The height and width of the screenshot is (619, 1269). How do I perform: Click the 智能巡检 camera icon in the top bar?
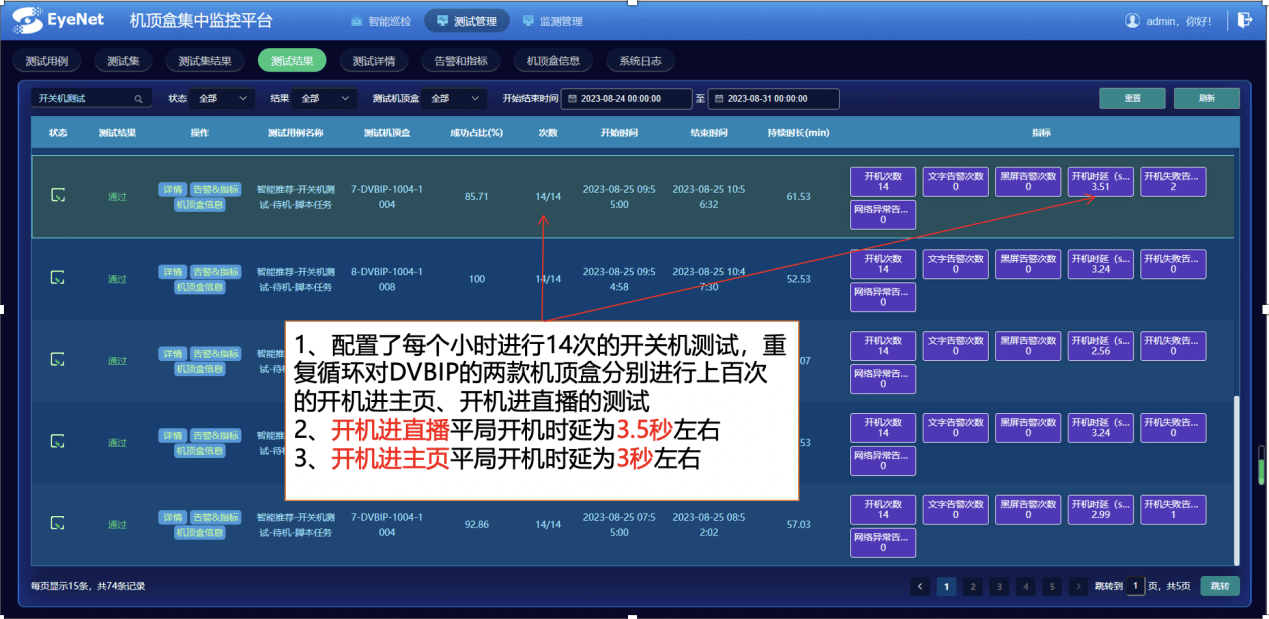354,19
